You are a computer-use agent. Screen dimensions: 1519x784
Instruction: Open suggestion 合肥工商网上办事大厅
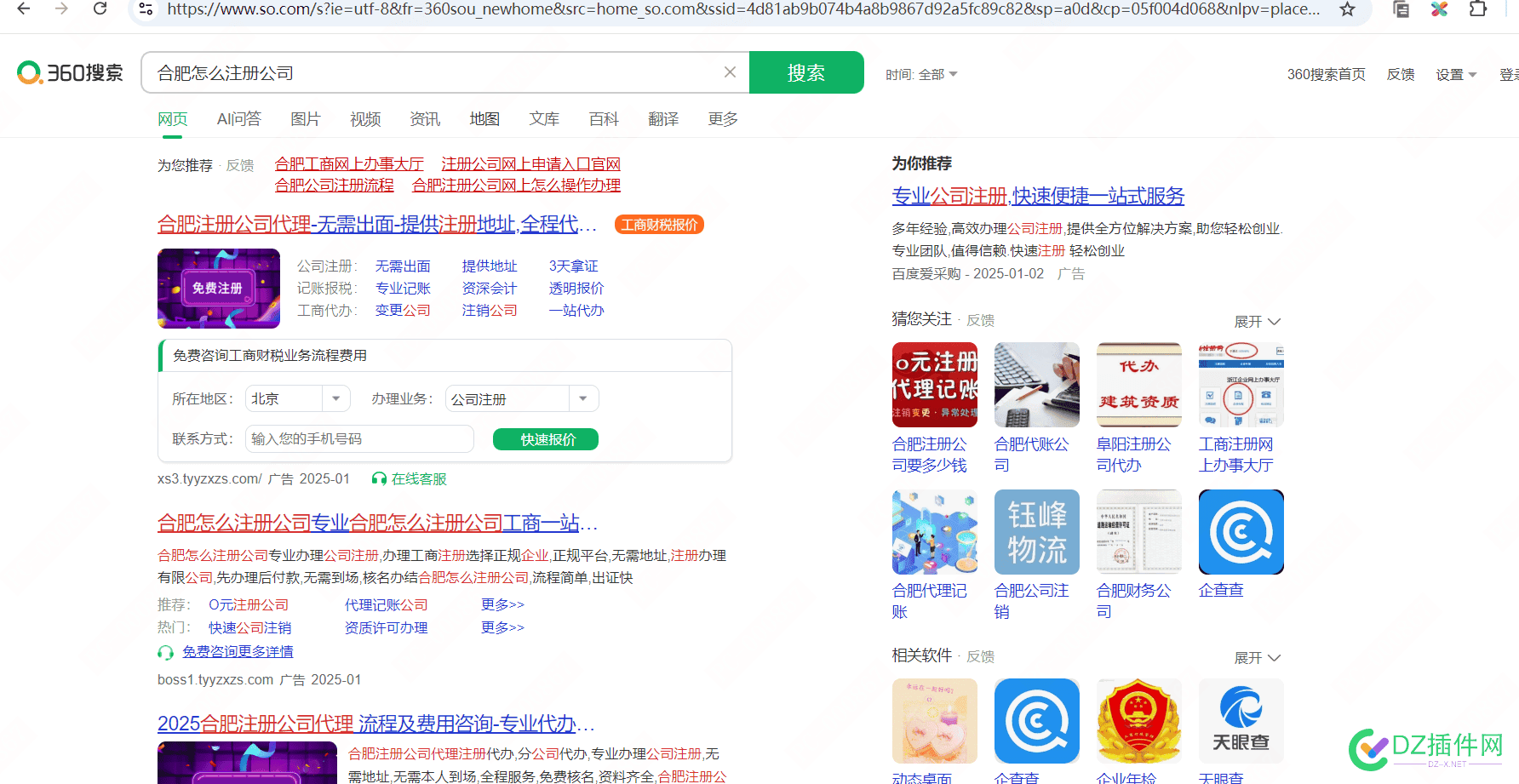(349, 164)
